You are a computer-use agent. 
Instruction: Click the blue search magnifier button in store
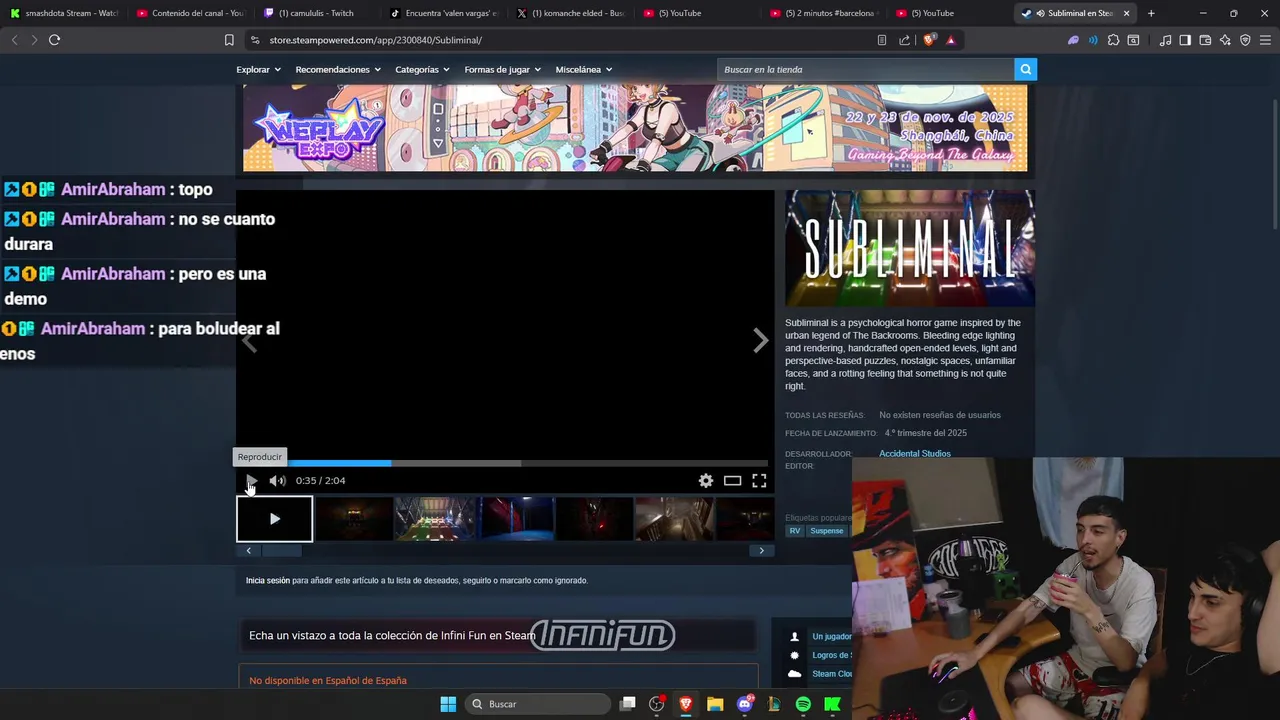(1025, 69)
